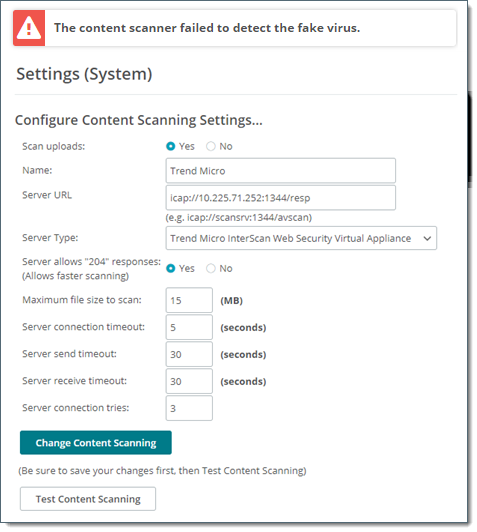The image size is (477, 532).
Task: Click the fake virus error message banner
Action: (234, 28)
